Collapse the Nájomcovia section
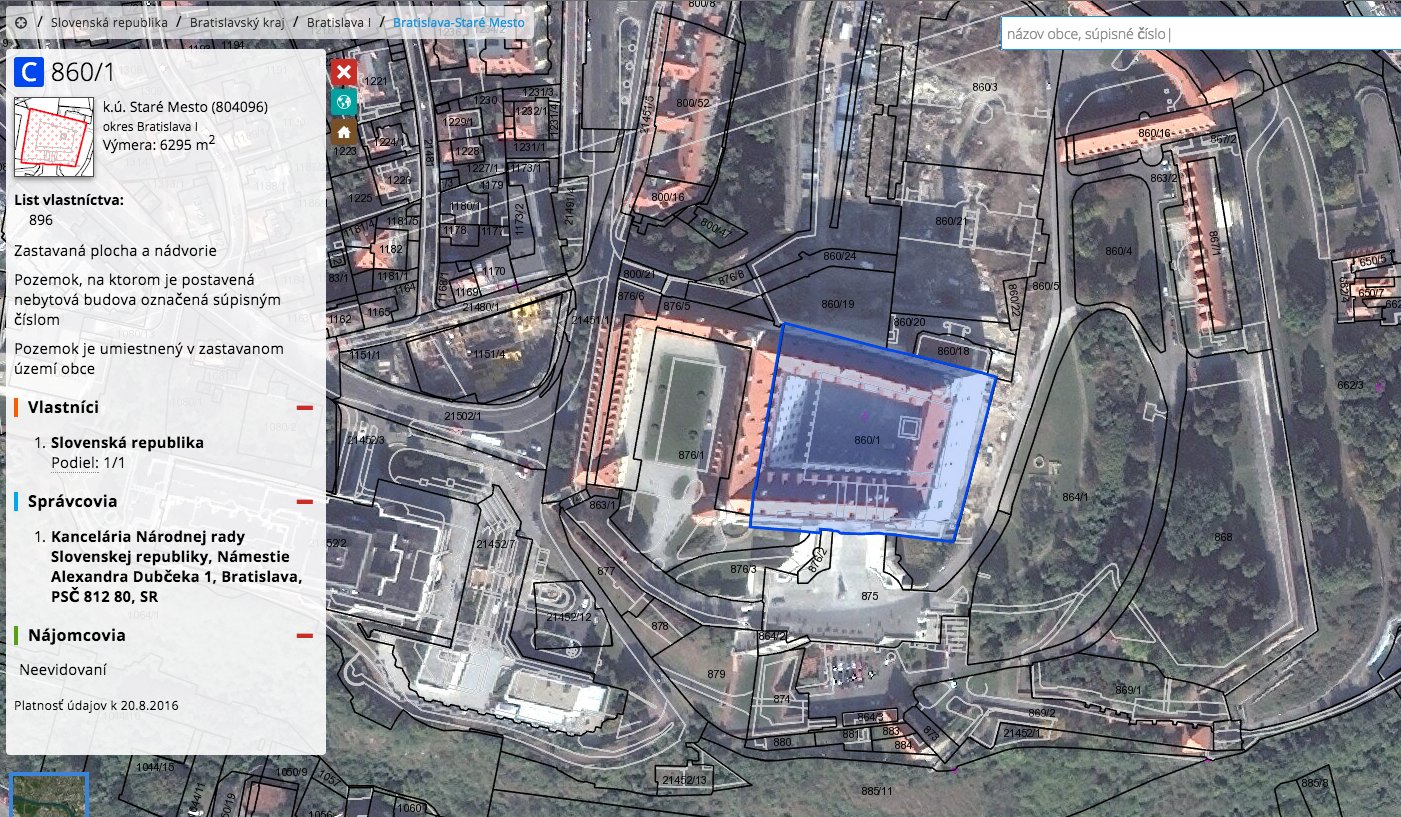 pos(305,635)
